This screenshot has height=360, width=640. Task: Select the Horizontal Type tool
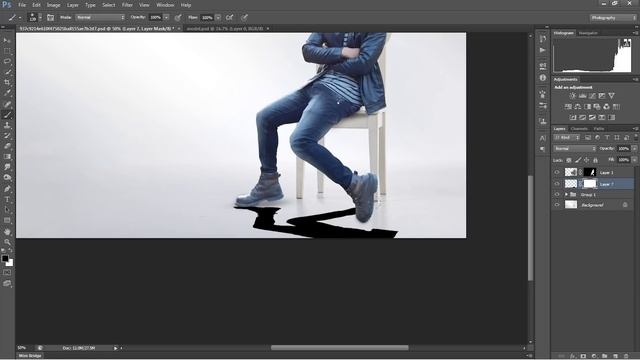[7, 200]
